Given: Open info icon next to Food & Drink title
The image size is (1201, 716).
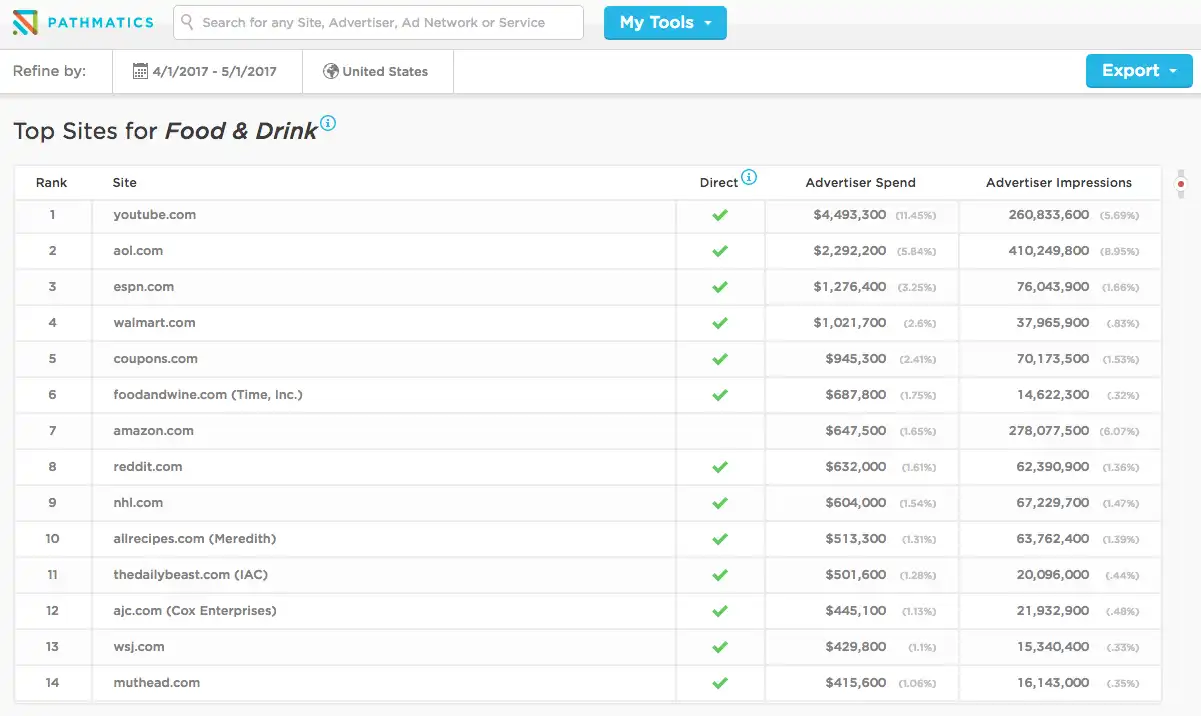Looking at the screenshot, I should pyautogui.click(x=328, y=124).
